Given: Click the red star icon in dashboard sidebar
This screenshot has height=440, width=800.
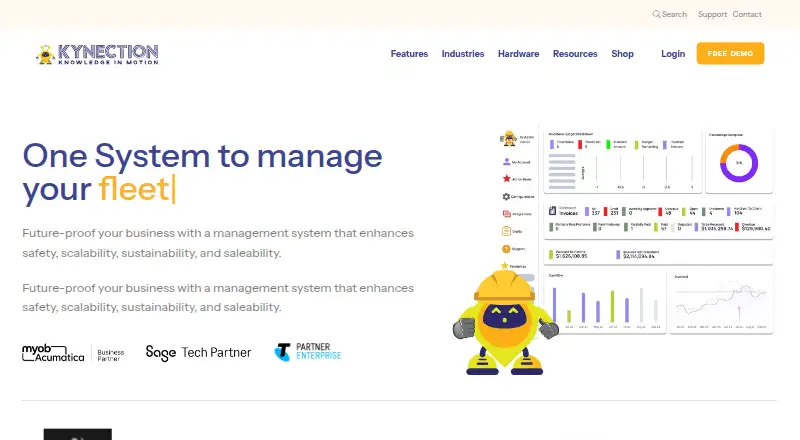Looking at the screenshot, I should 506,179.
